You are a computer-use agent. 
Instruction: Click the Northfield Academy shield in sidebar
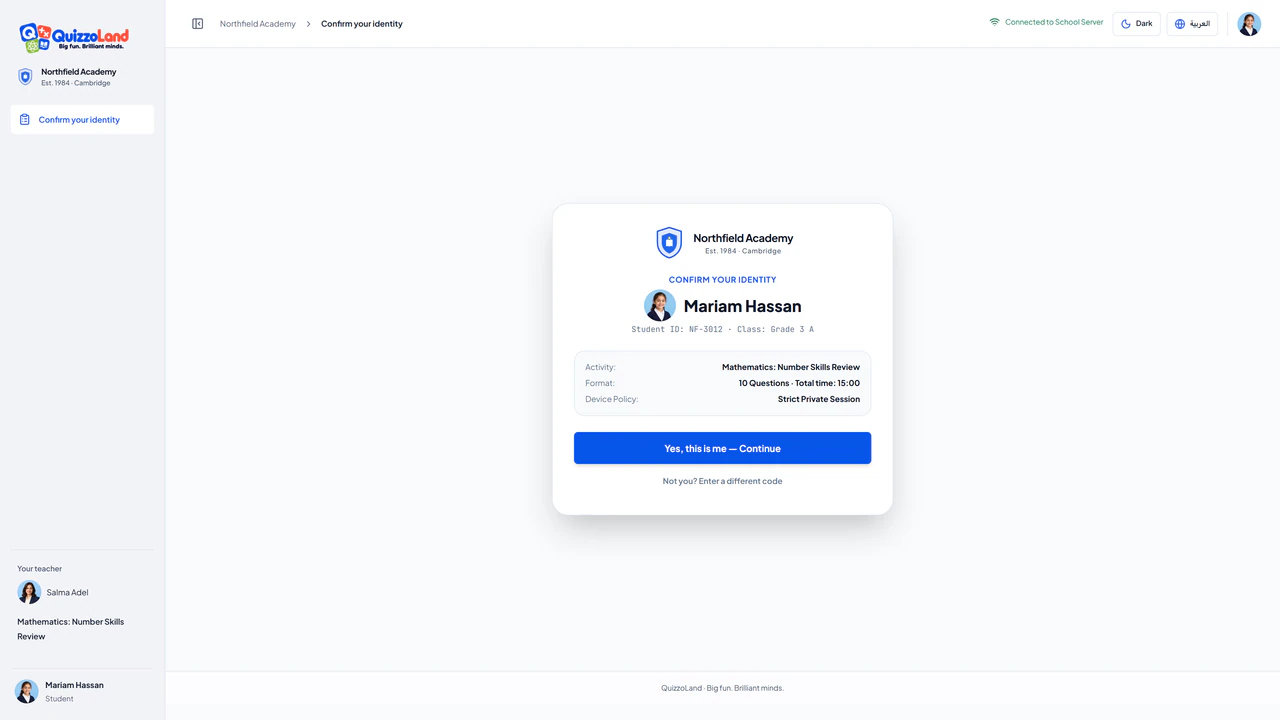coord(26,77)
